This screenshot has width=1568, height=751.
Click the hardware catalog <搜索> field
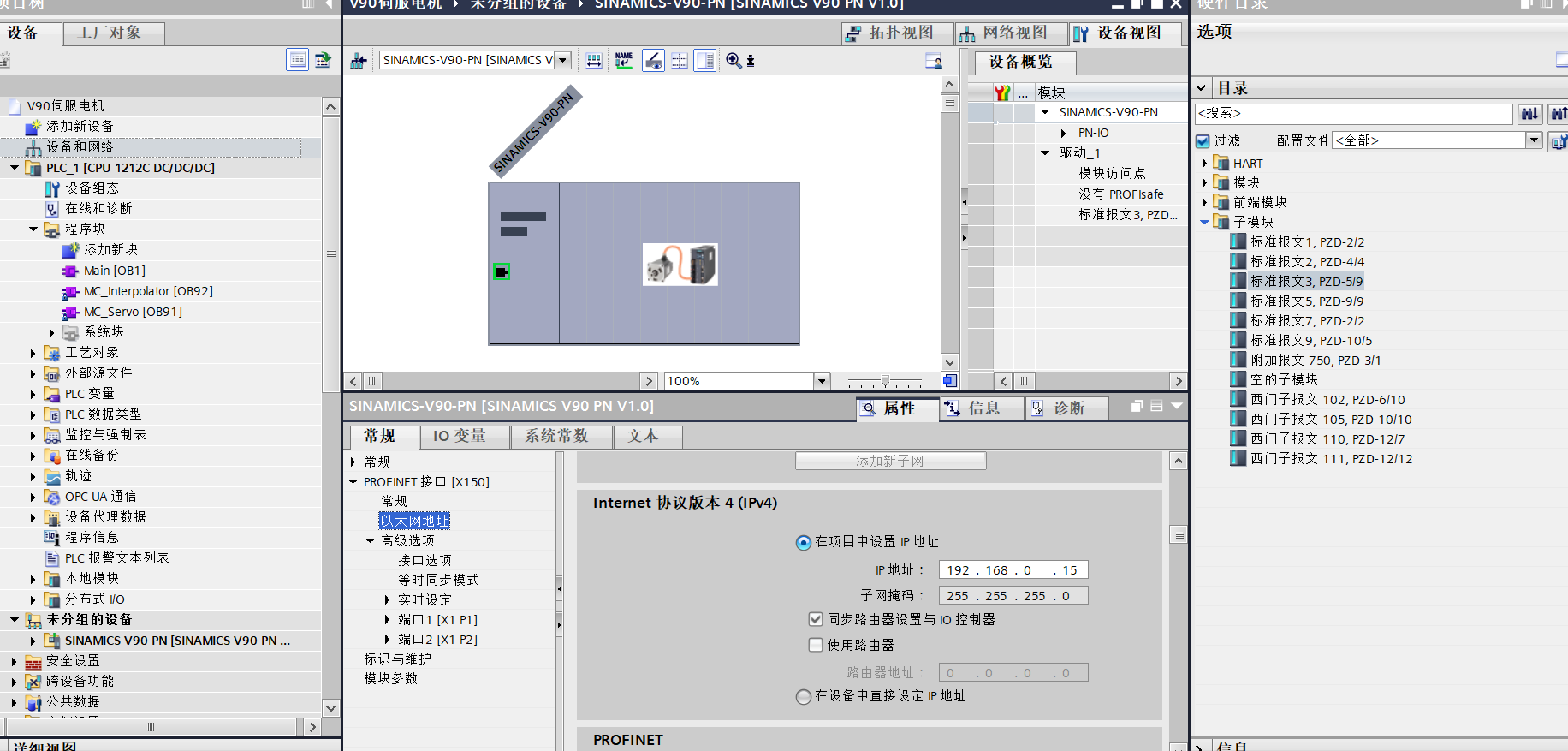1353,114
